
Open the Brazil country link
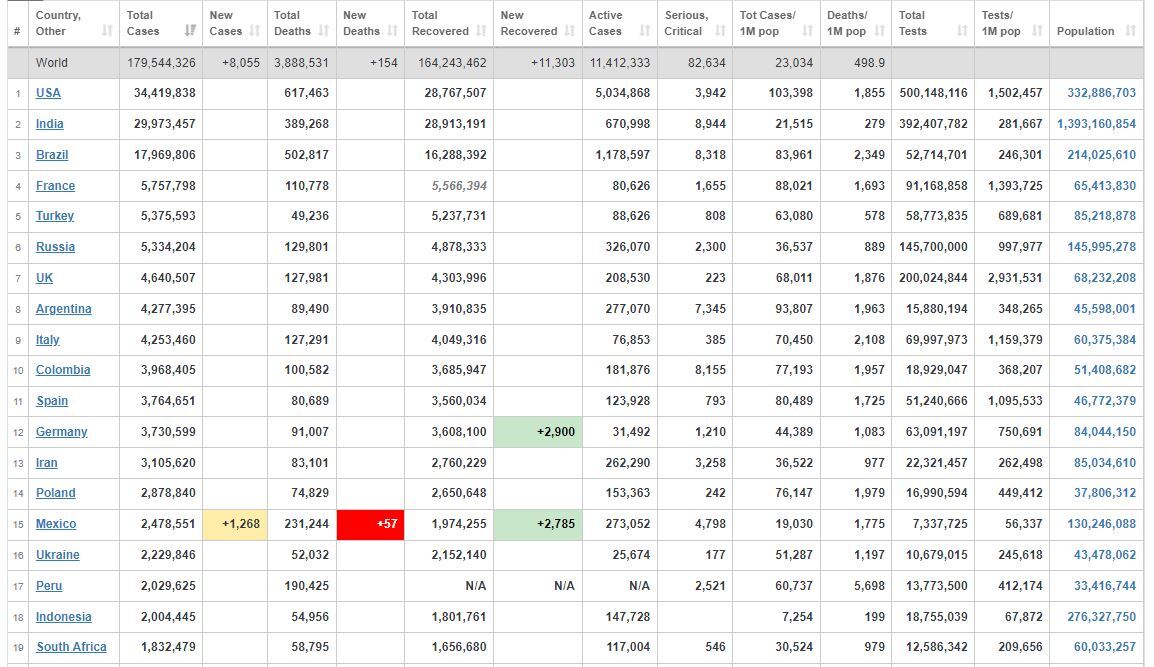click(52, 155)
